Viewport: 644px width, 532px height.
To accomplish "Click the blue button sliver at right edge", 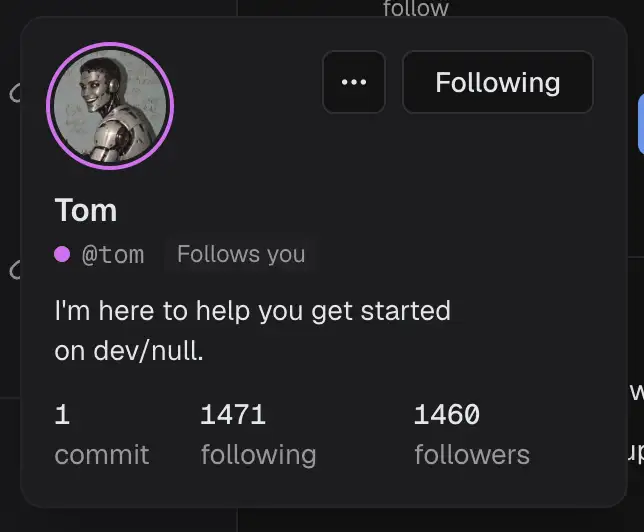I will click(x=641, y=124).
